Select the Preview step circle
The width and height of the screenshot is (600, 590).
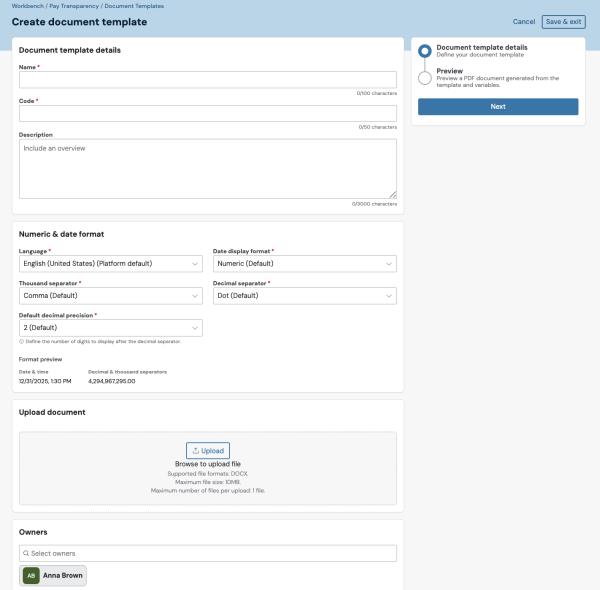click(425, 78)
